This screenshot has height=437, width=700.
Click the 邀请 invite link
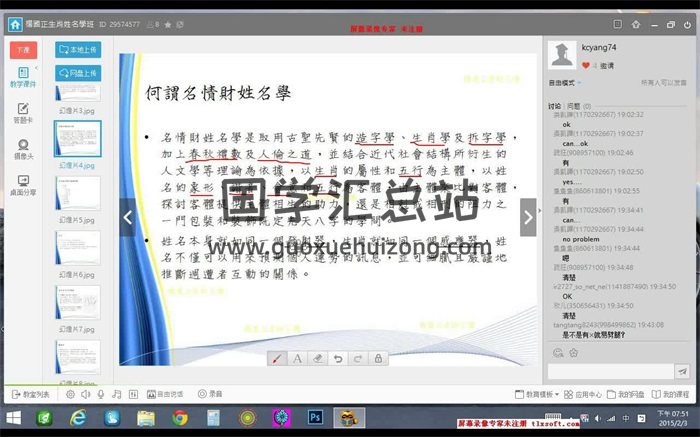click(x=607, y=66)
